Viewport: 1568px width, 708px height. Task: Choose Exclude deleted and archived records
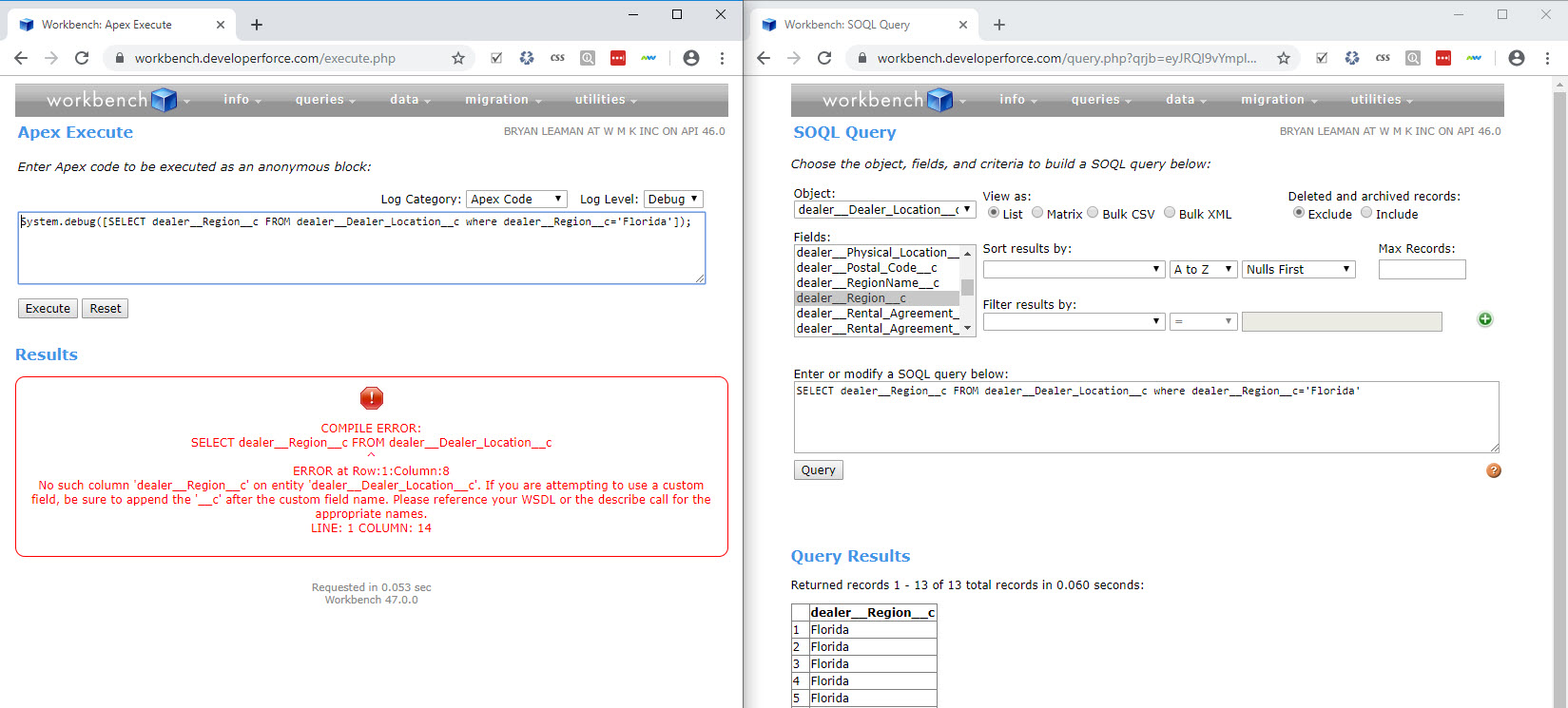tap(1299, 213)
